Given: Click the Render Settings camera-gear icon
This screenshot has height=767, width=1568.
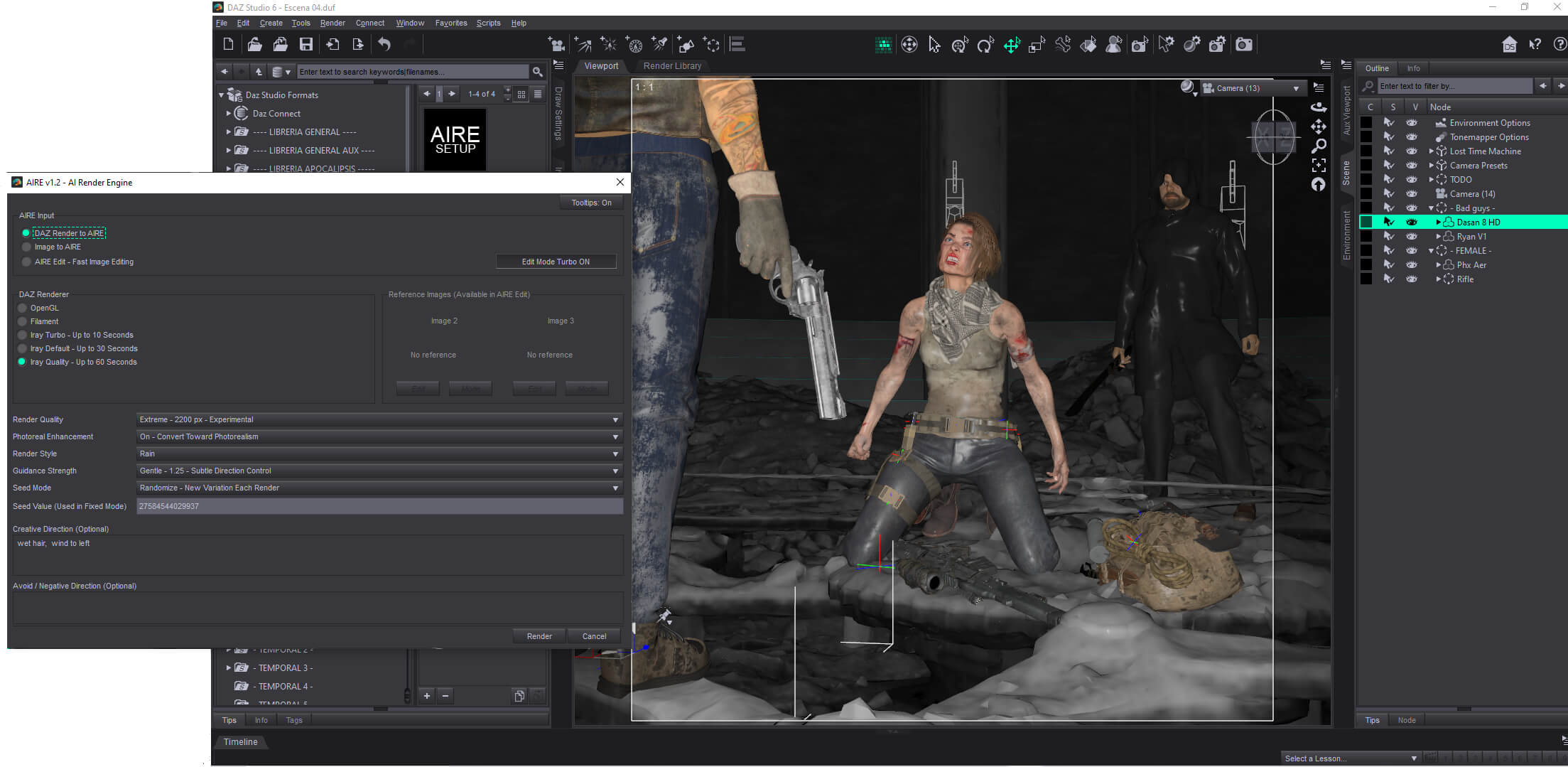Looking at the screenshot, I should (x=1218, y=45).
